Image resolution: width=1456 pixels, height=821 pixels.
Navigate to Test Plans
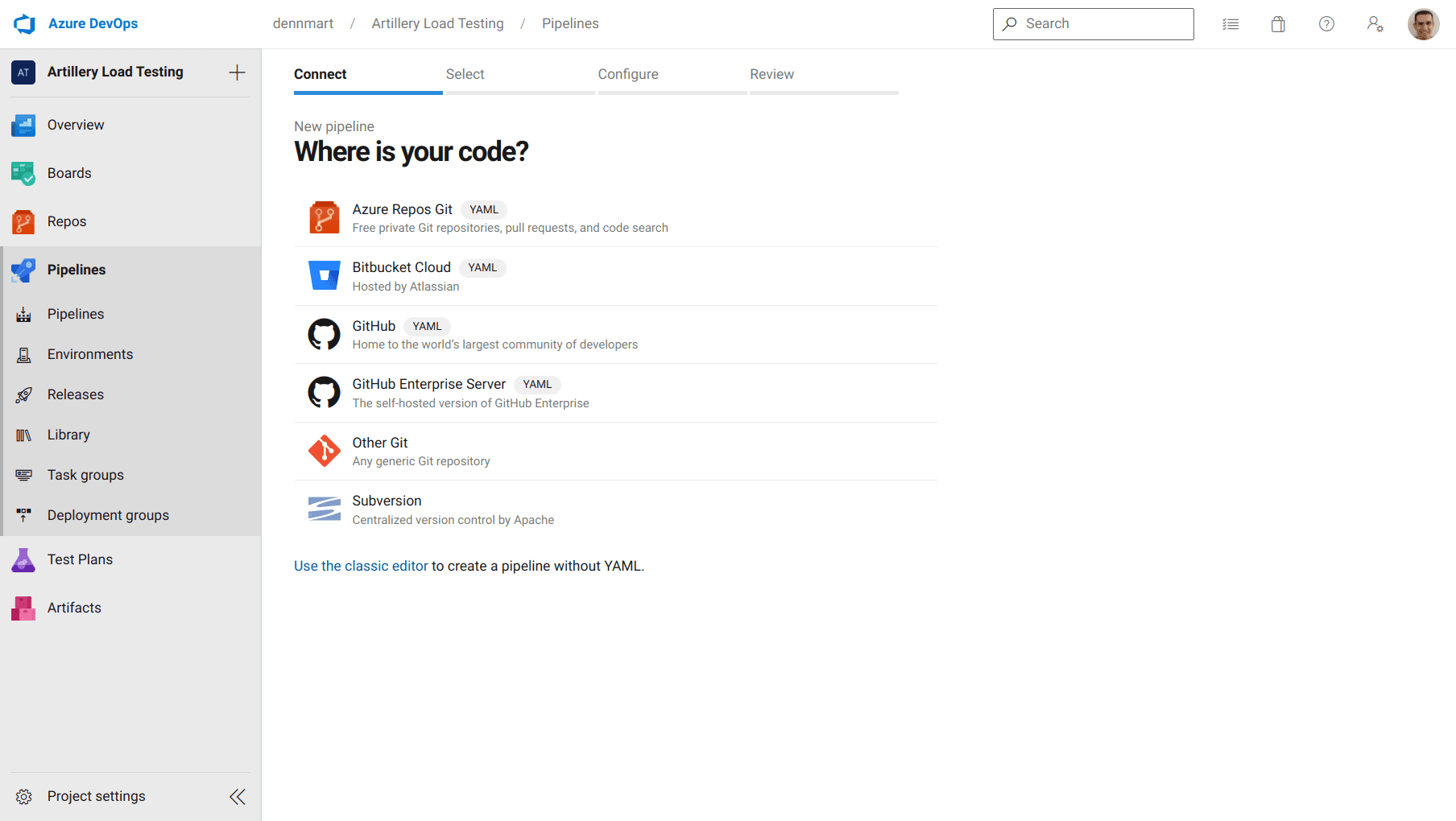[80, 559]
